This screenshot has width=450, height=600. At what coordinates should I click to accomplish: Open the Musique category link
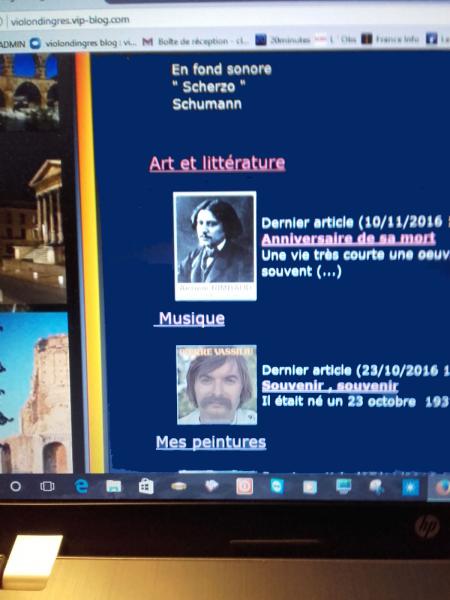pyautogui.click(x=191, y=318)
